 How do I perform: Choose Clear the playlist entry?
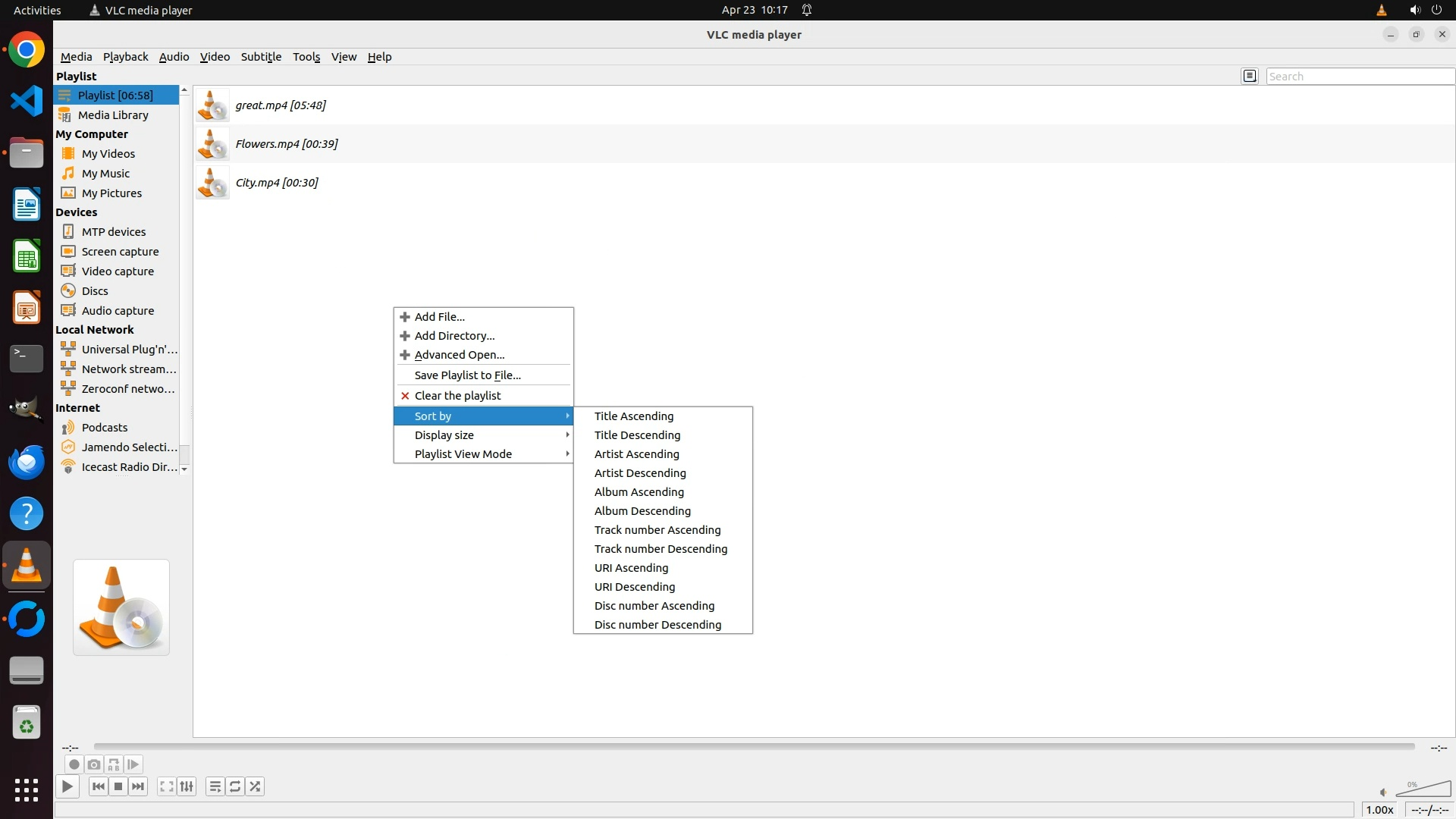457,396
